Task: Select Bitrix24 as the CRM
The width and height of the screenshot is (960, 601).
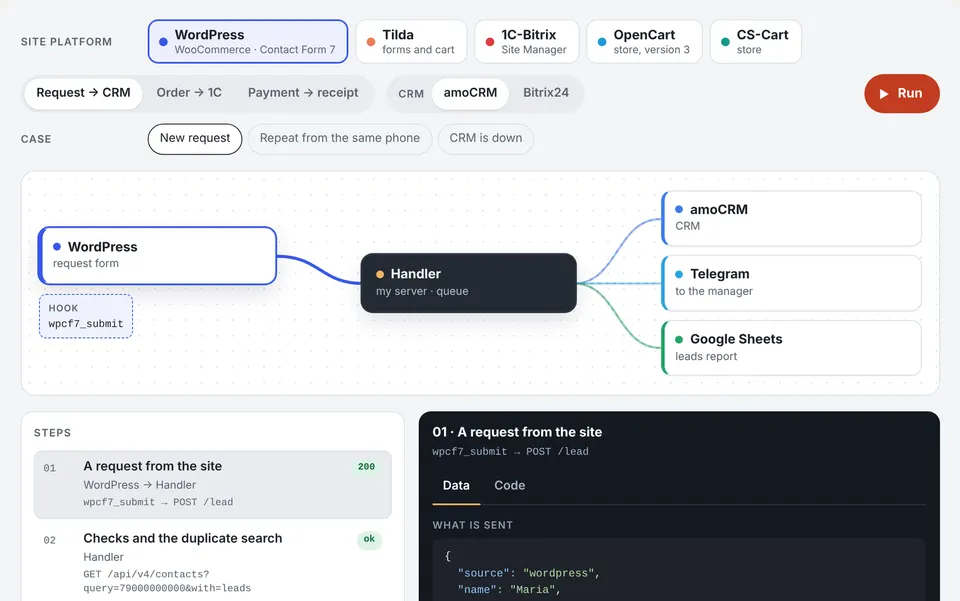Action: click(546, 93)
